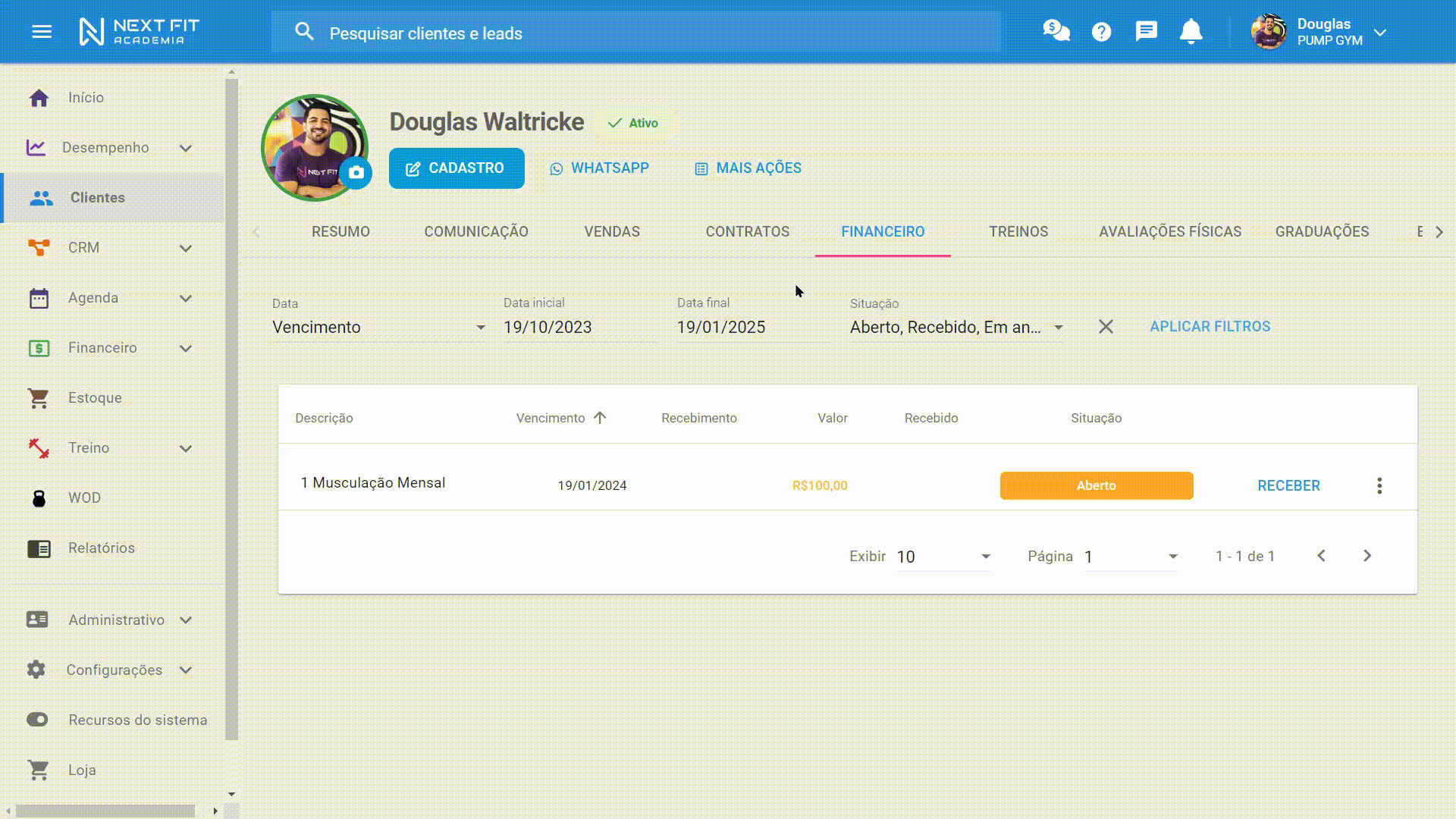Clear filters with the X icon

pyautogui.click(x=1106, y=327)
